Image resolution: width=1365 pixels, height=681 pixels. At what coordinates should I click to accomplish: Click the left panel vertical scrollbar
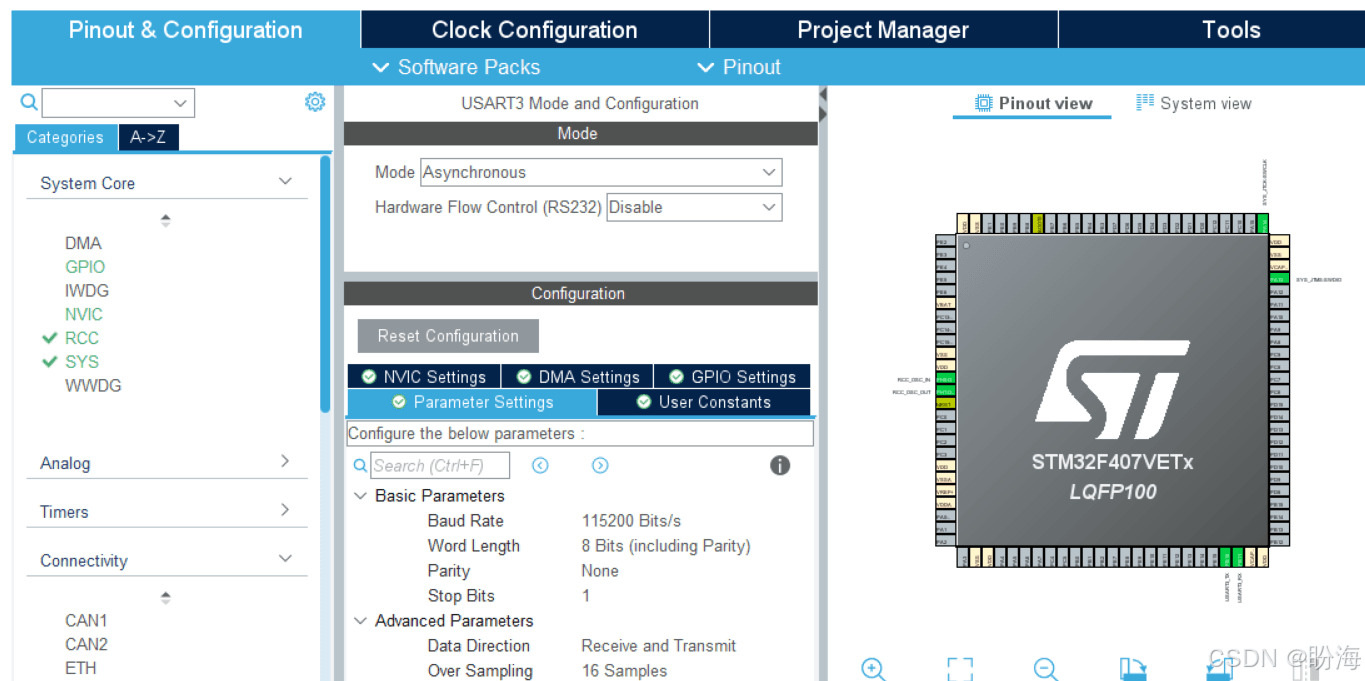pyautogui.click(x=325, y=283)
